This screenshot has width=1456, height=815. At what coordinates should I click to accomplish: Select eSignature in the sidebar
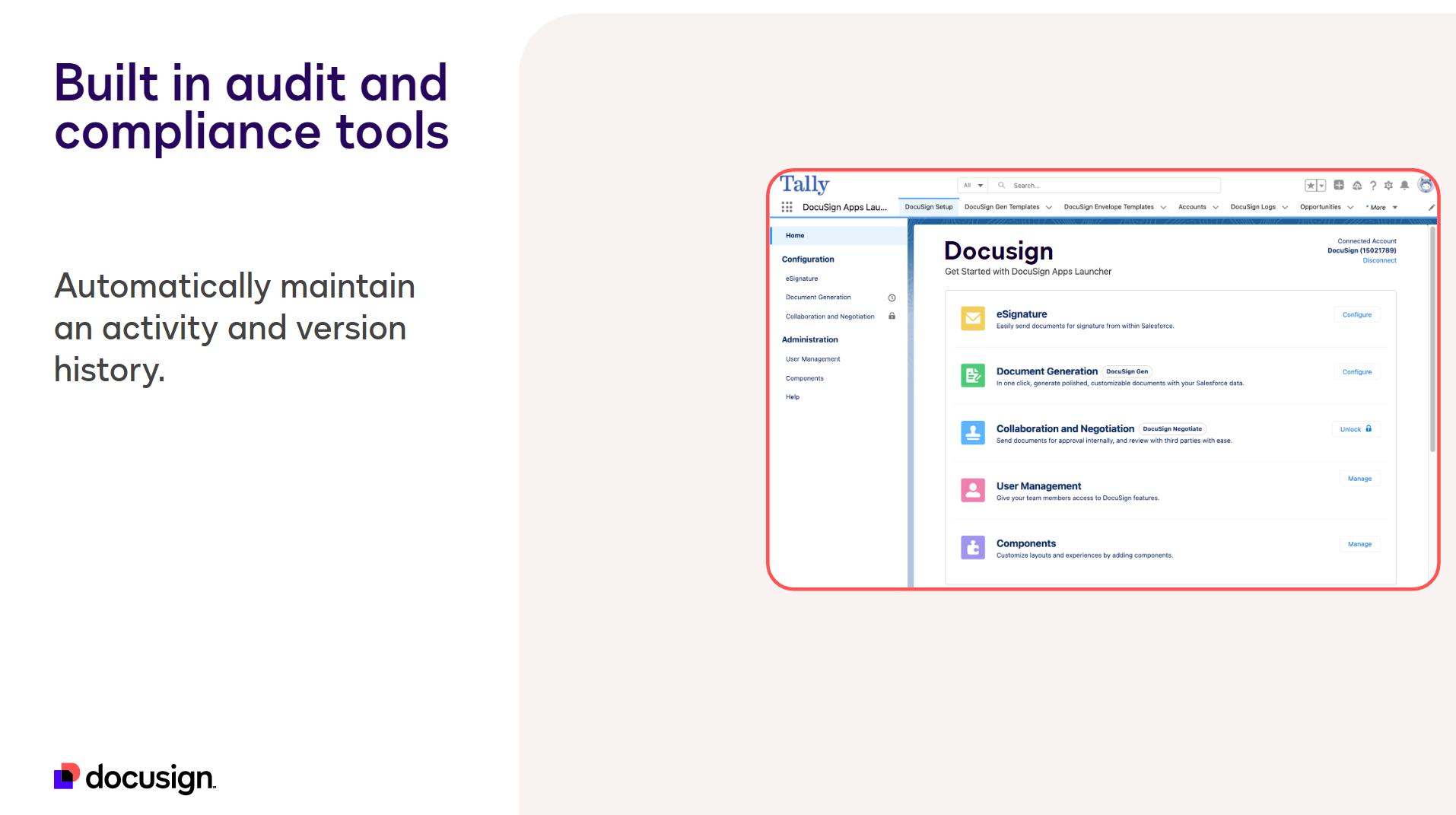tap(802, 279)
